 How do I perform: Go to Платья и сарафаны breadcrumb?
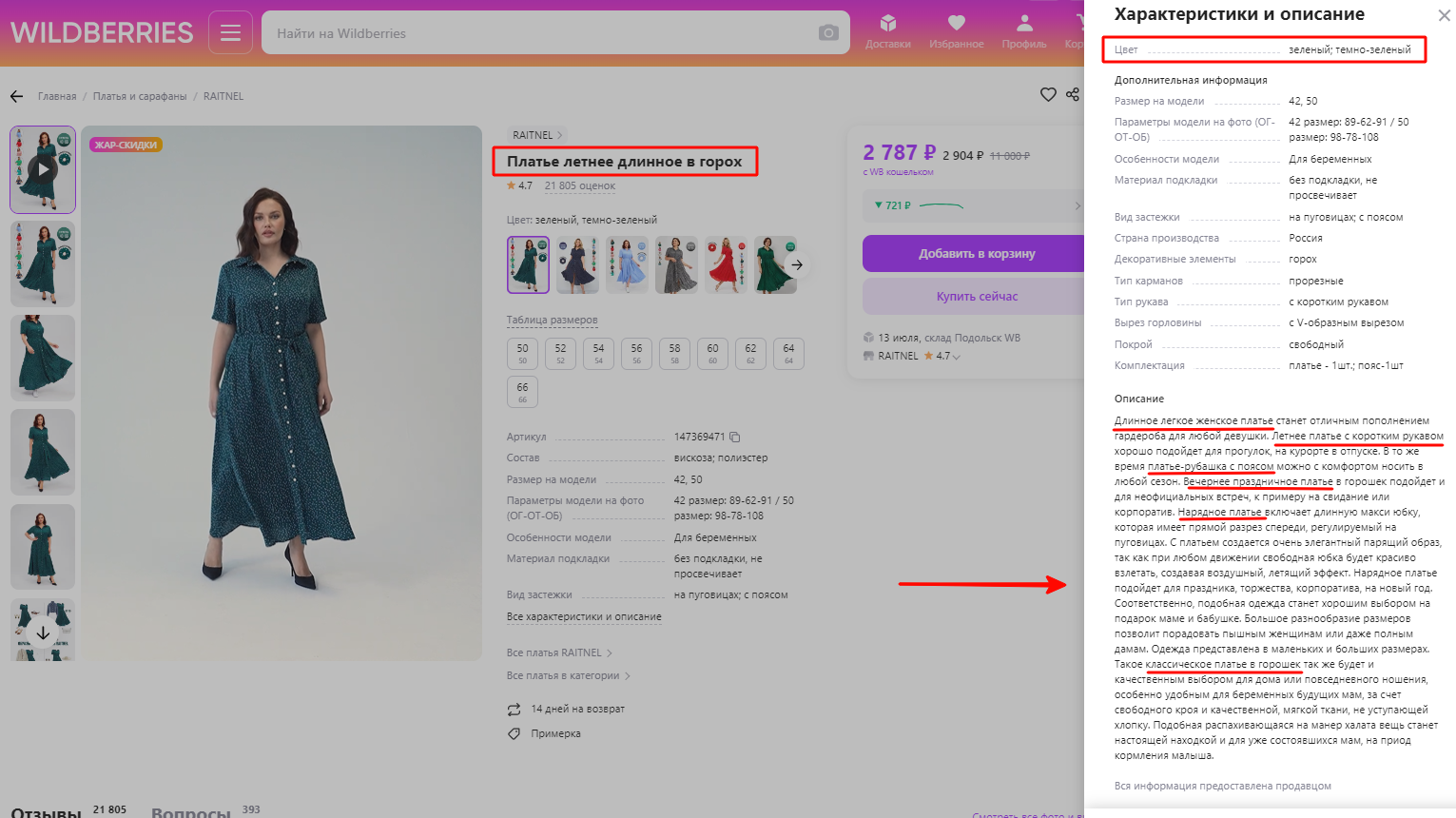[x=140, y=96]
